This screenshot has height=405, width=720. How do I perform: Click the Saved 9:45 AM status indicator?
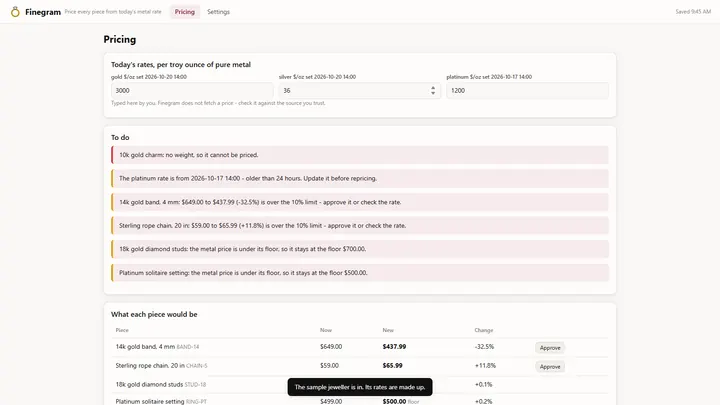tap(693, 12)
